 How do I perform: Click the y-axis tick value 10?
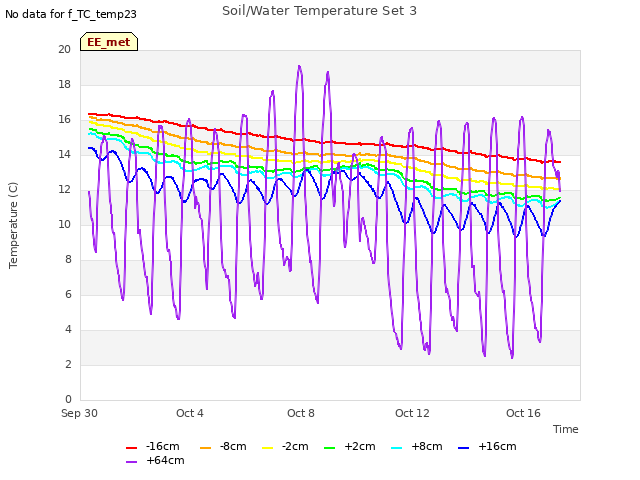[64, 224]
